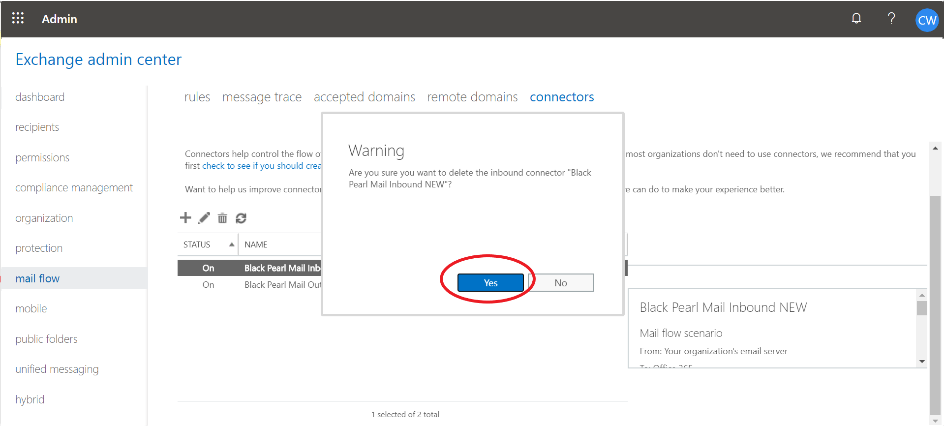Edit the selected connector with pencil icon
The image size is (944, 426).
click(204, 218)
